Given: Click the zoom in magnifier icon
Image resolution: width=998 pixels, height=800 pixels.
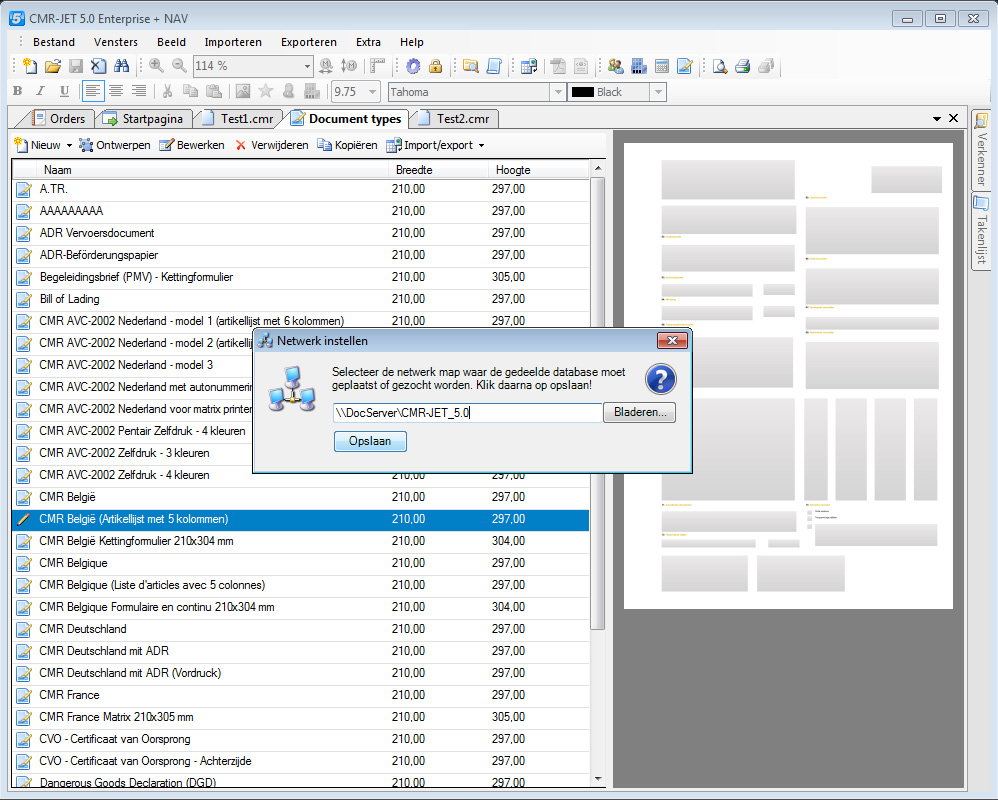Looking at the screenshot, I should pyautogui.click(x=156, y=66).
